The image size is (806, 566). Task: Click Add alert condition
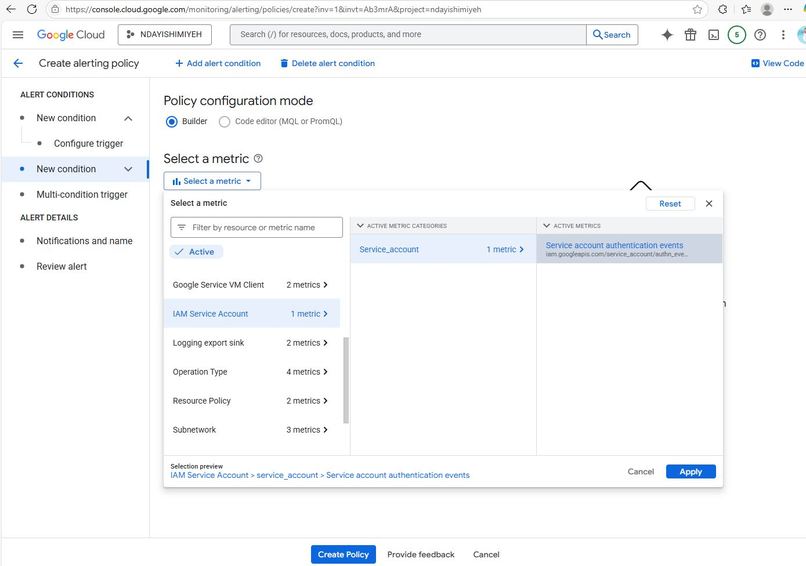[218, 63]
